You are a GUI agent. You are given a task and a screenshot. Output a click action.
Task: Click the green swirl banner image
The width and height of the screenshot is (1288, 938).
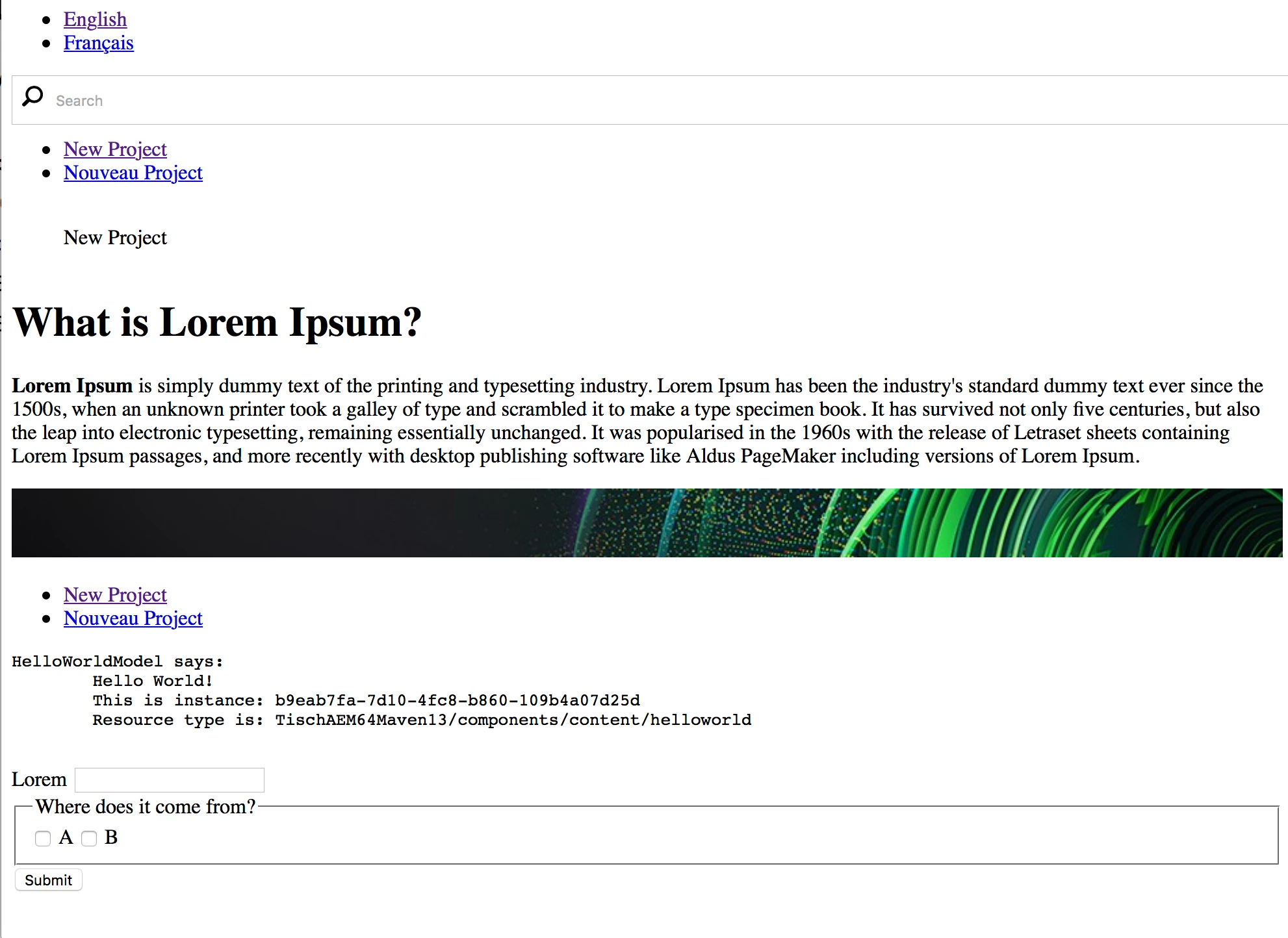647,523
